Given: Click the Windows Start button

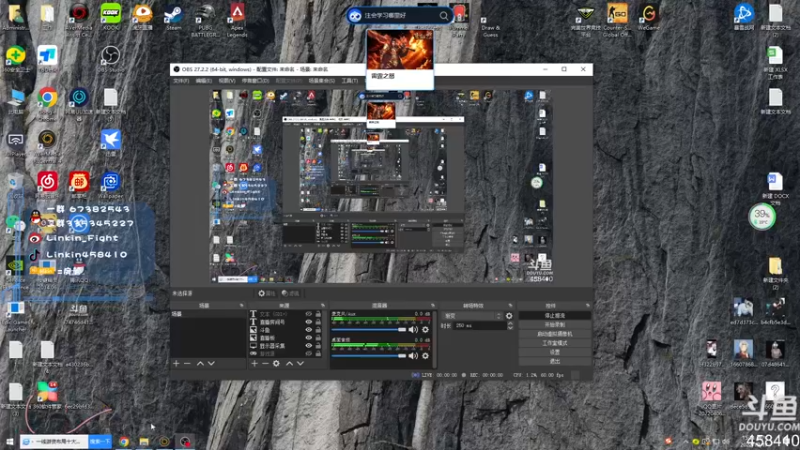Looking at the screenshot, I should click(x=9, y=441).
